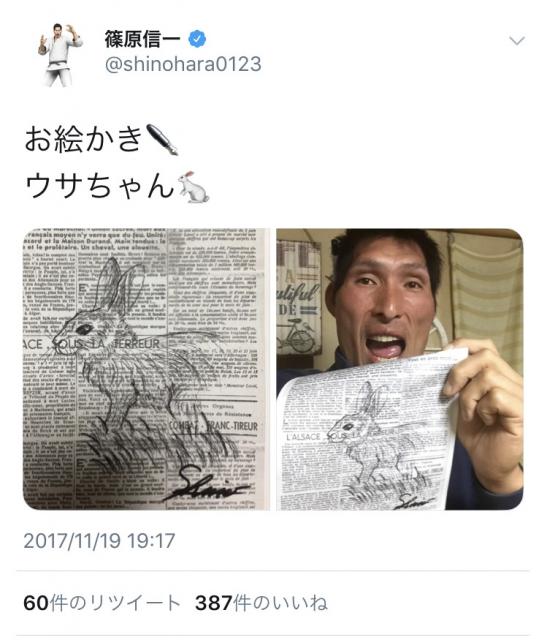
Task: Click the rabbit's ears in the left photo
Action: tap(119, 287)
